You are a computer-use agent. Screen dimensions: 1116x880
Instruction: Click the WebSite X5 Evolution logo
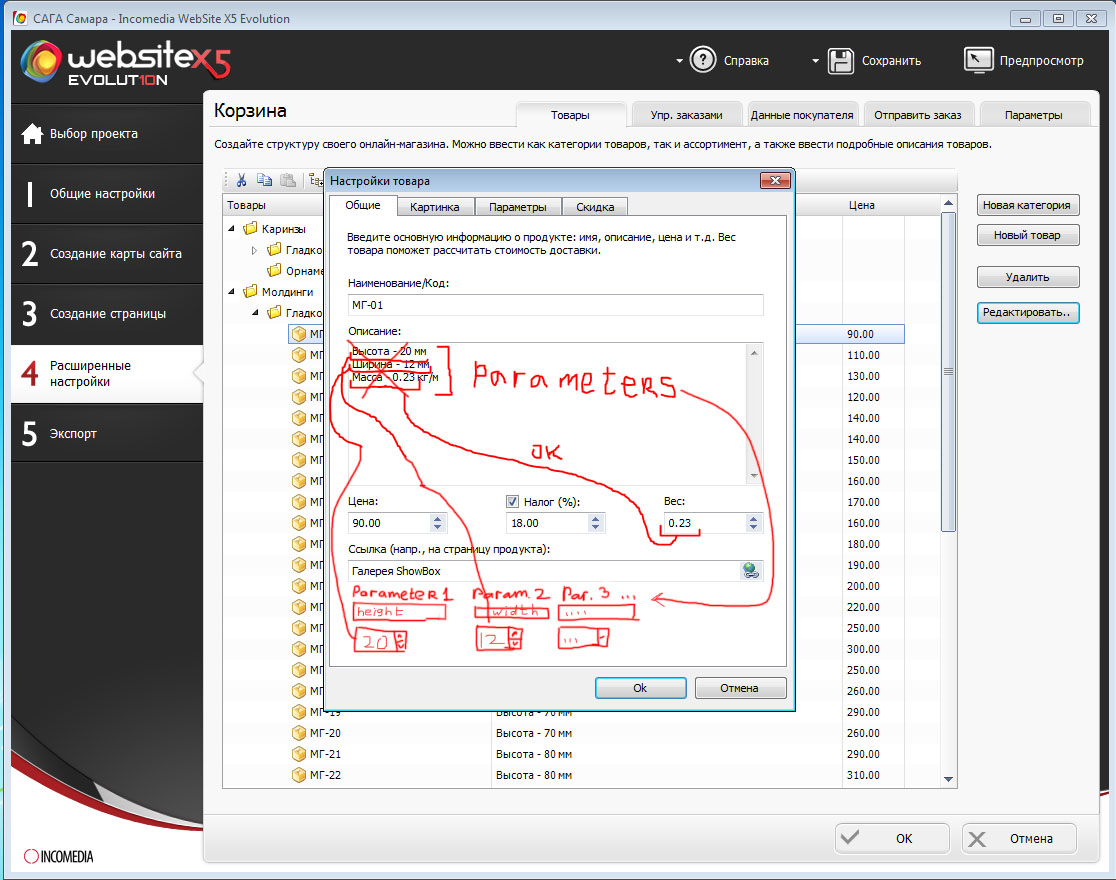click(x=126, y=62)
